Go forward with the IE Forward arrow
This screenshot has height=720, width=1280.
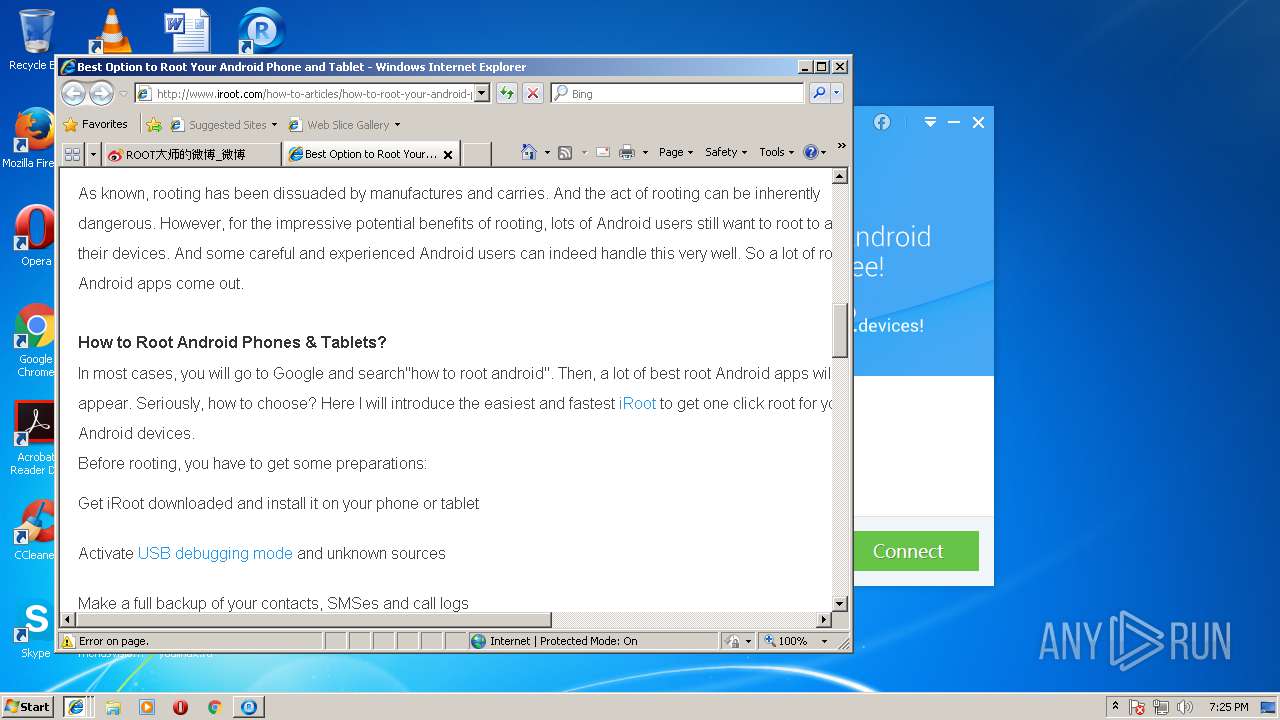tap(101, 93)
